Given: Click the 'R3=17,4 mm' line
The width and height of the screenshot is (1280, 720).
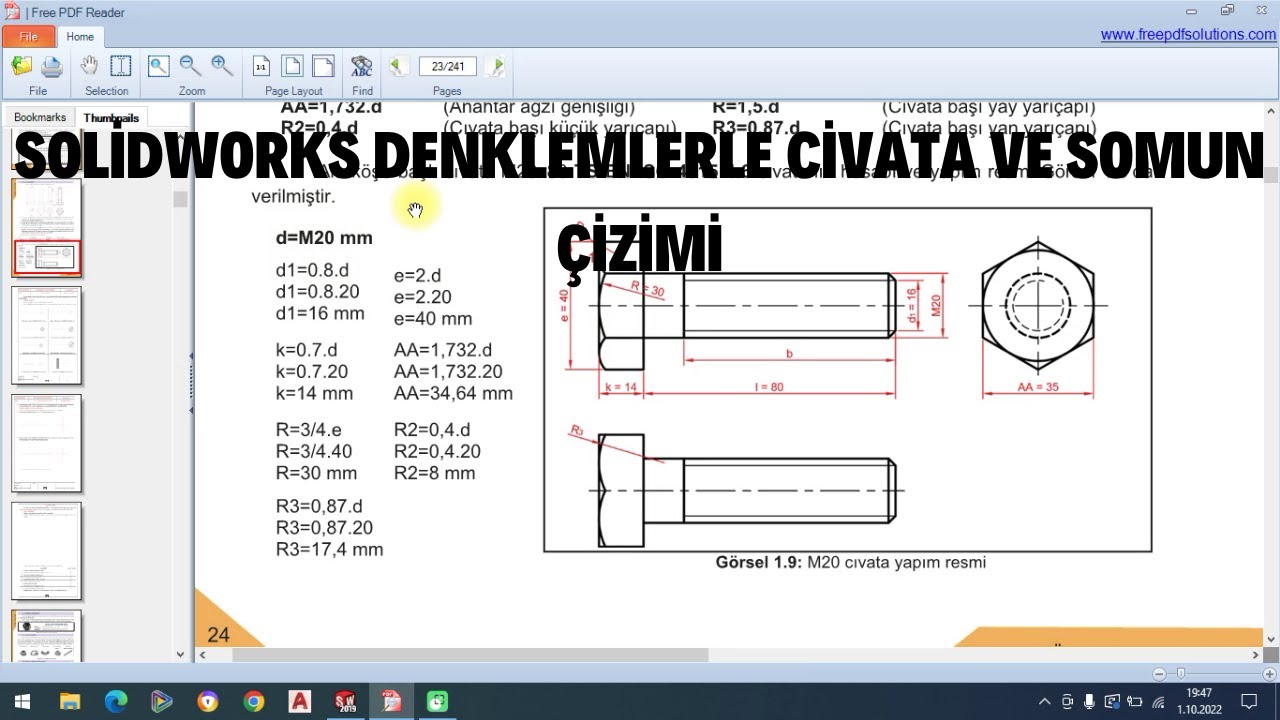Looking at the screenshot, I should point(329,549).
